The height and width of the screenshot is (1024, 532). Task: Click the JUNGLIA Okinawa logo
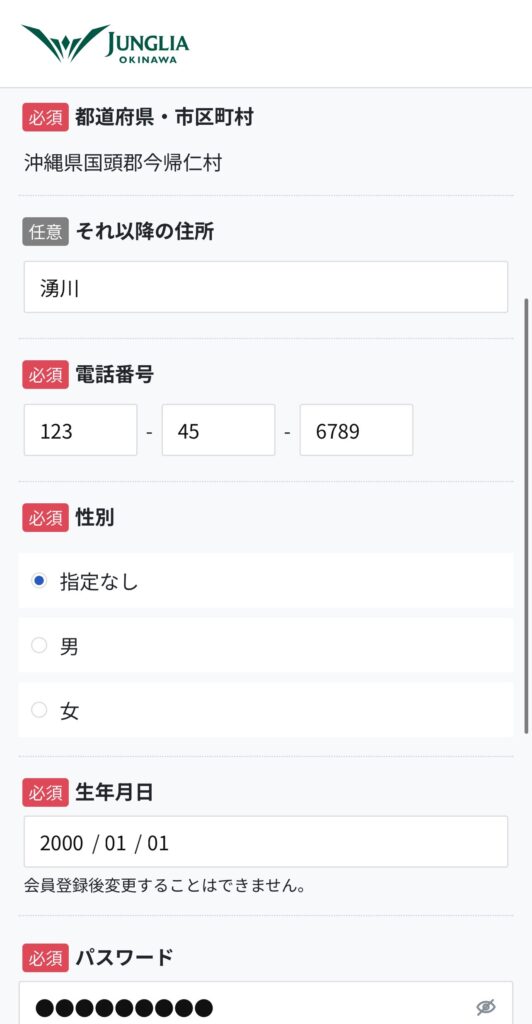pos(105,44)
